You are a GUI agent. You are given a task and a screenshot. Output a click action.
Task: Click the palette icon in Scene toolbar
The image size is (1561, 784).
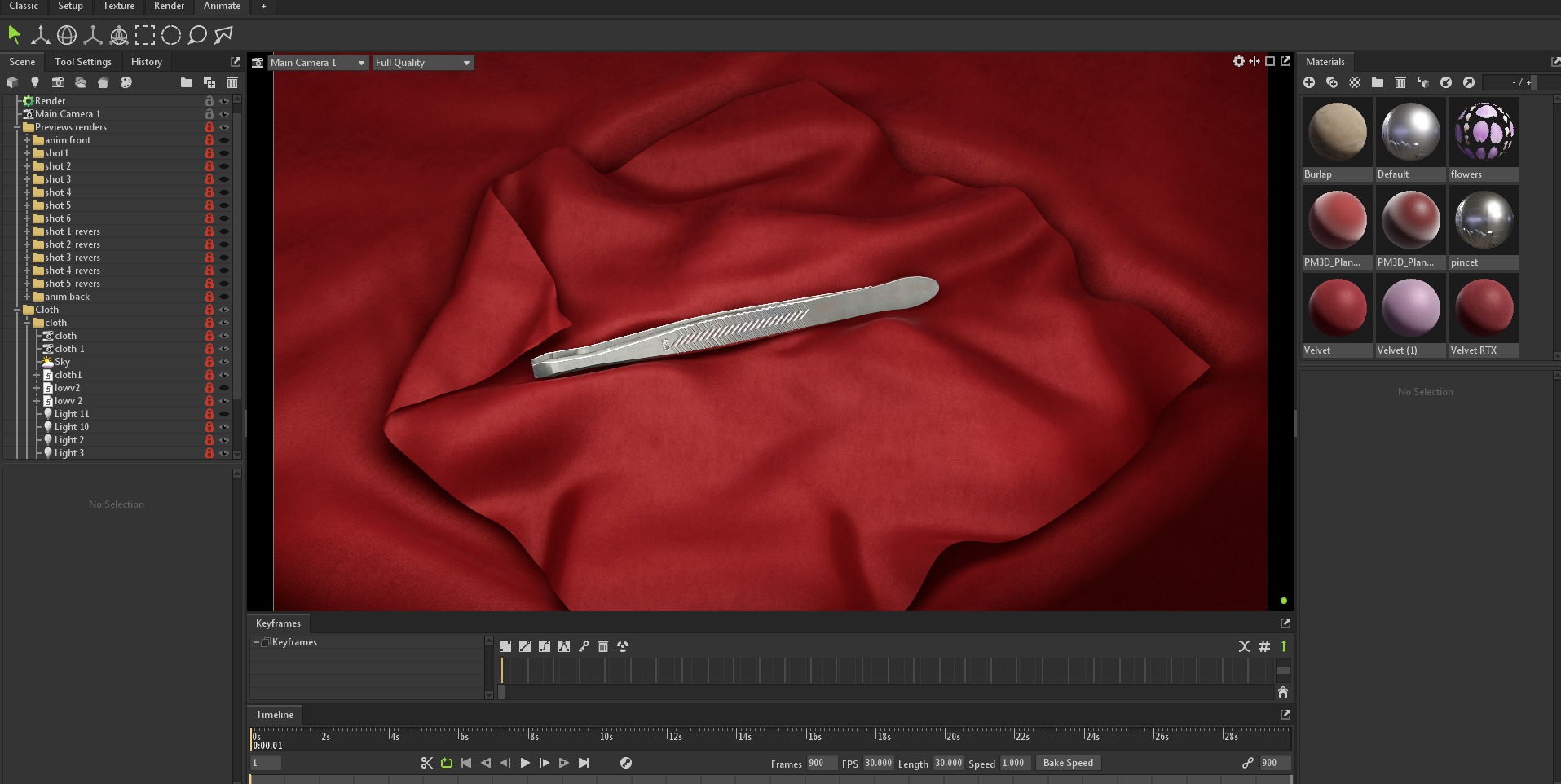tap(126, 82)
